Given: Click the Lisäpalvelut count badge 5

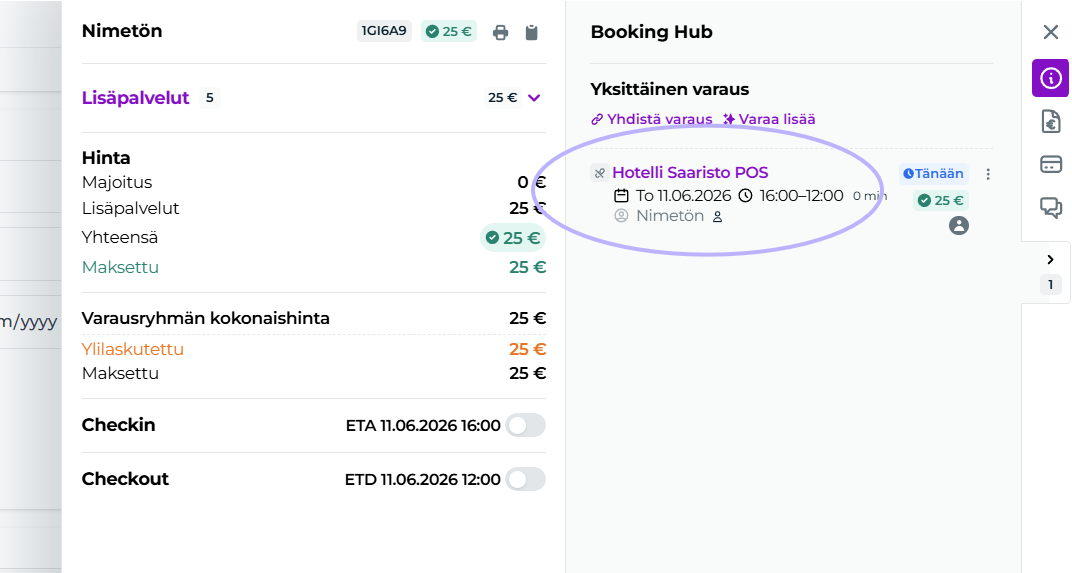Looking at the screenshot, I should click(x=209, y=98).
